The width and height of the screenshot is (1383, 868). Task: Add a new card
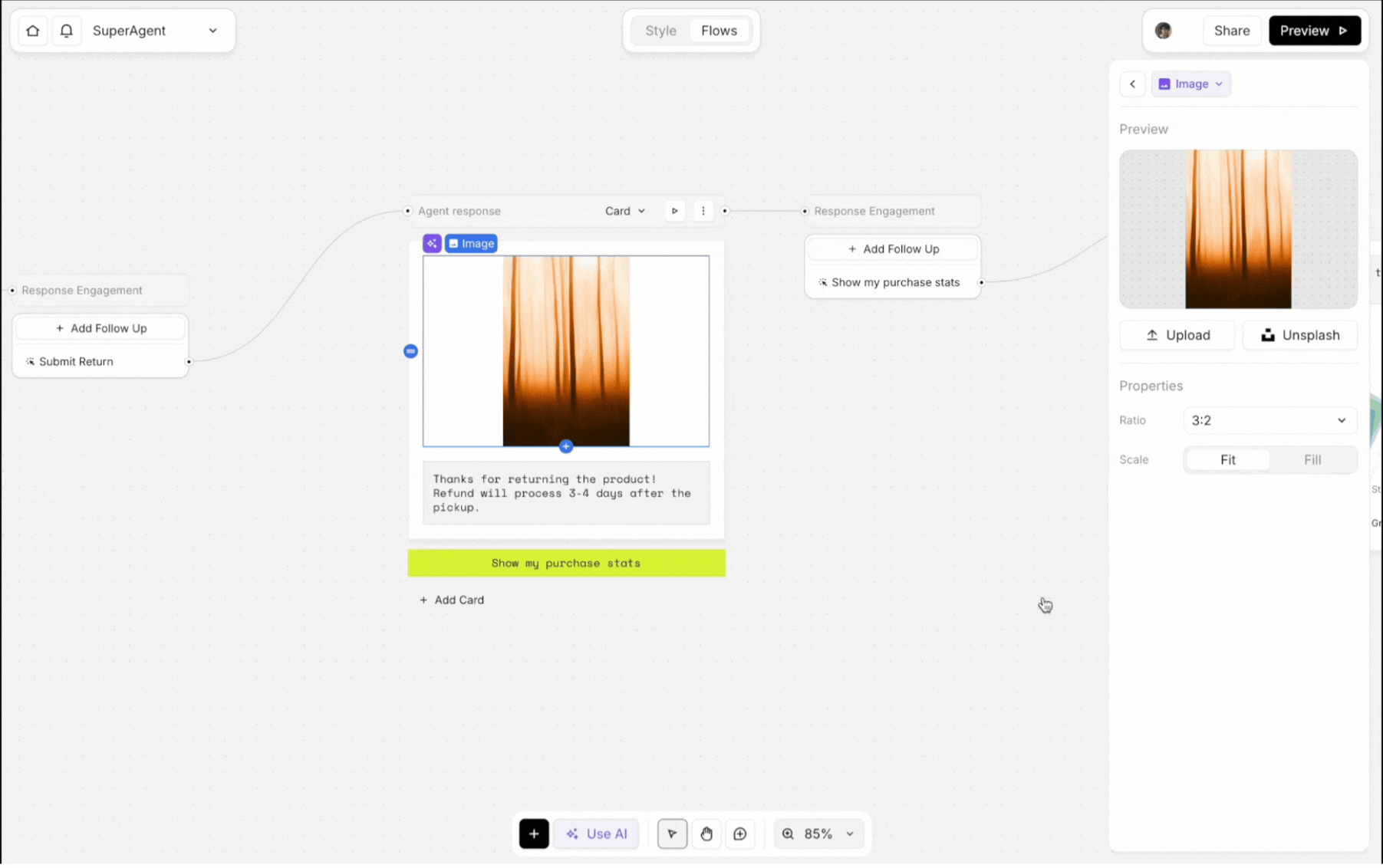[x=452, y=600]
